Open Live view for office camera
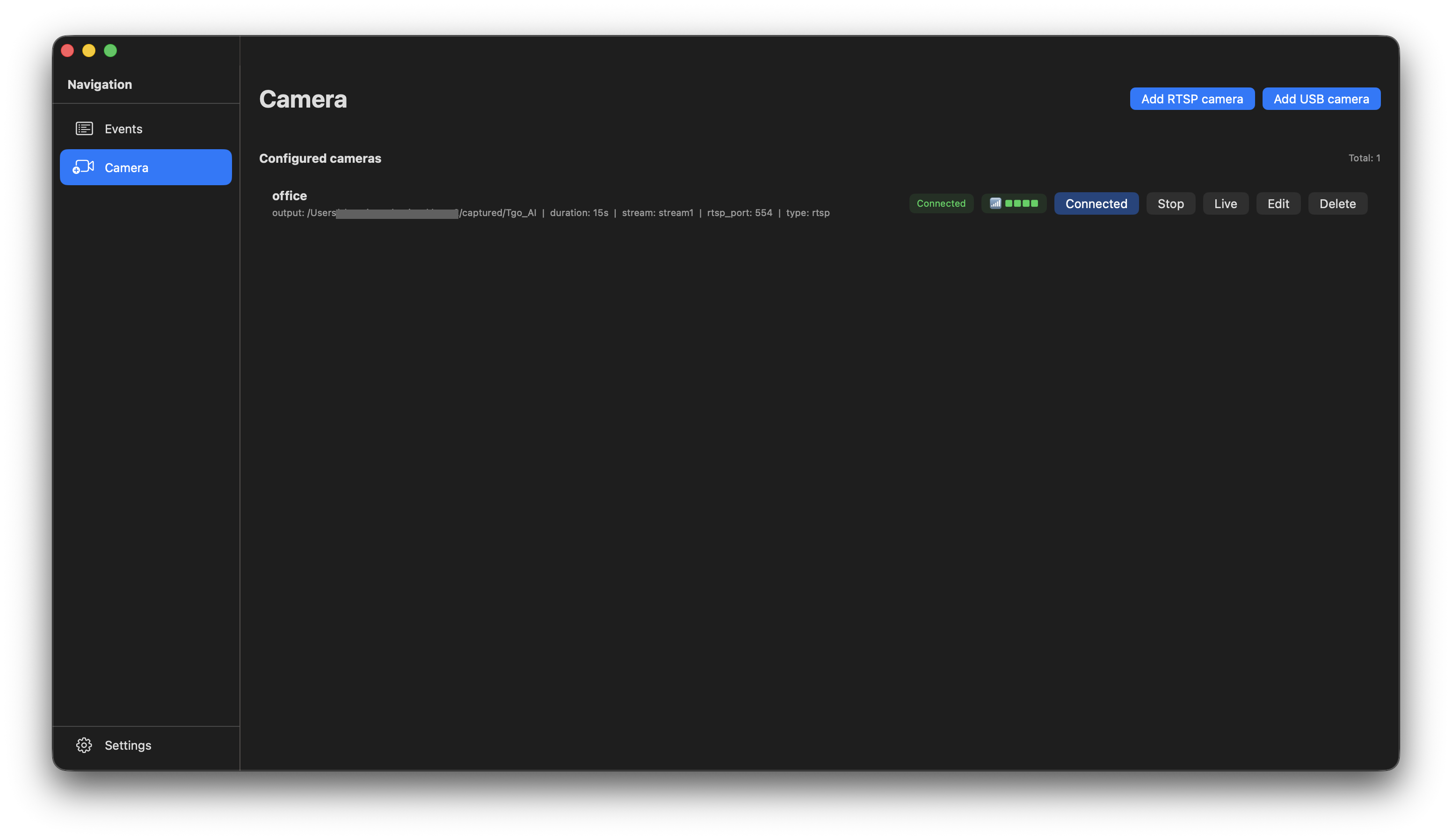This screenshot has height=840, width=1452. [x=1225, y=203]
